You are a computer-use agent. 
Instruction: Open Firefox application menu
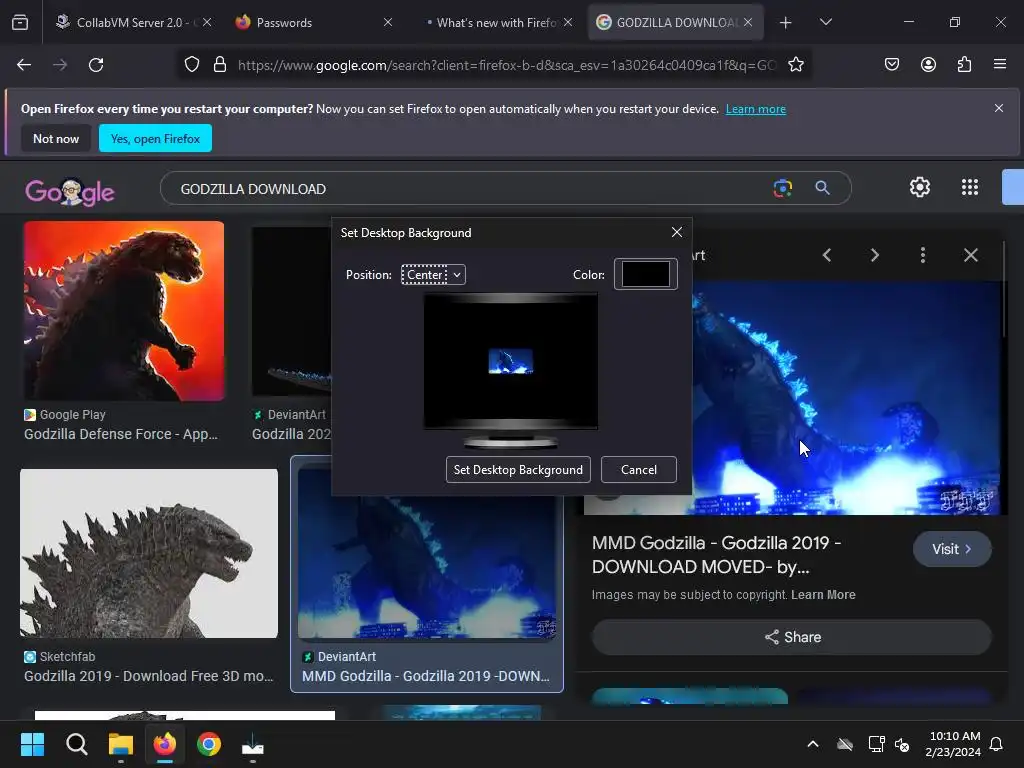[x=1000, y=65]
